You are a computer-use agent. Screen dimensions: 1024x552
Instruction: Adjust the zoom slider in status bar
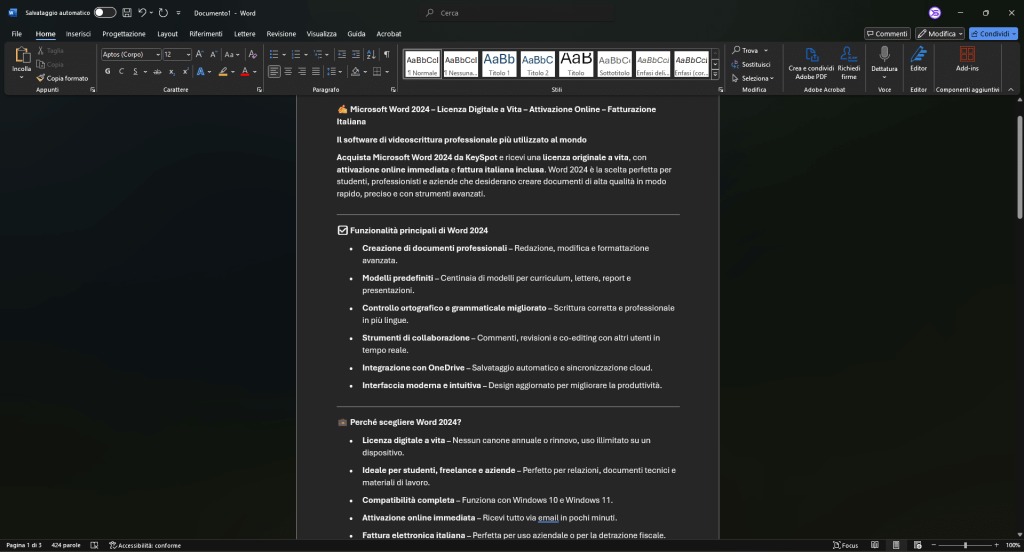[965, 545]
